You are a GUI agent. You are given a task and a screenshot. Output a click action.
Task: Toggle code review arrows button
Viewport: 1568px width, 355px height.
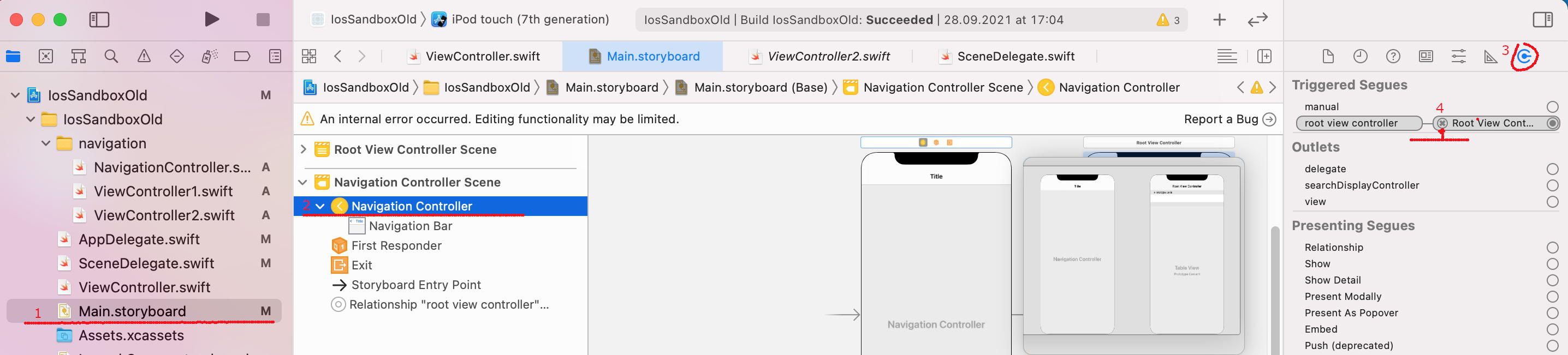click(1257, 20)
